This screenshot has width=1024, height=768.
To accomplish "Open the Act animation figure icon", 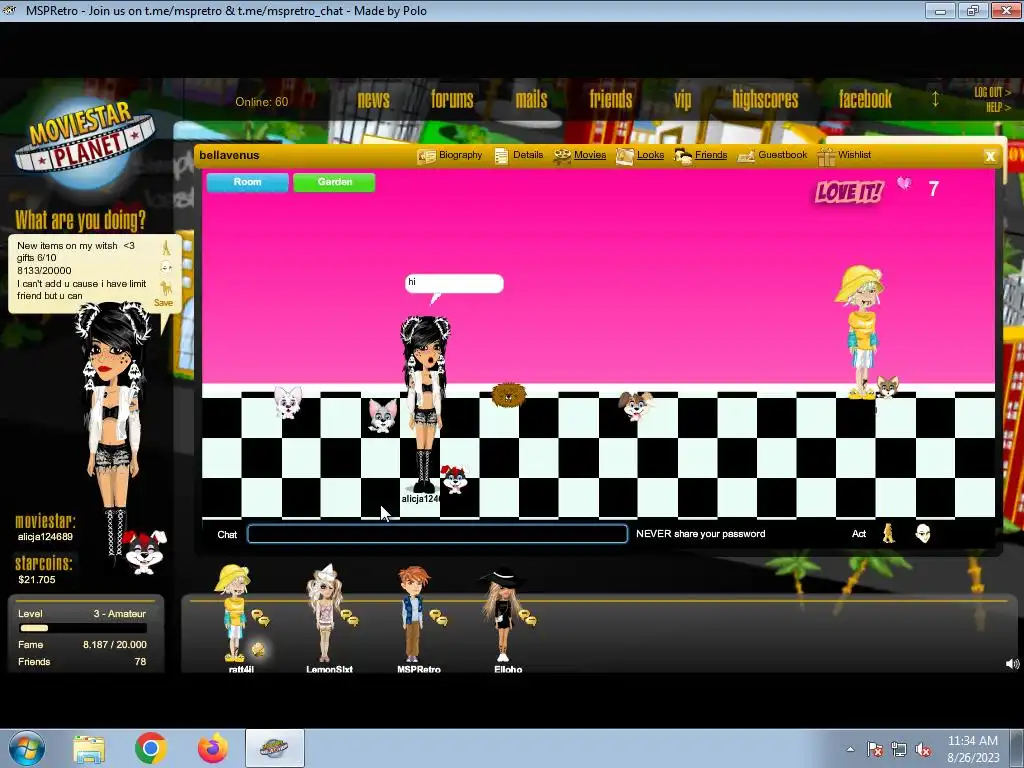I will 889,534.
